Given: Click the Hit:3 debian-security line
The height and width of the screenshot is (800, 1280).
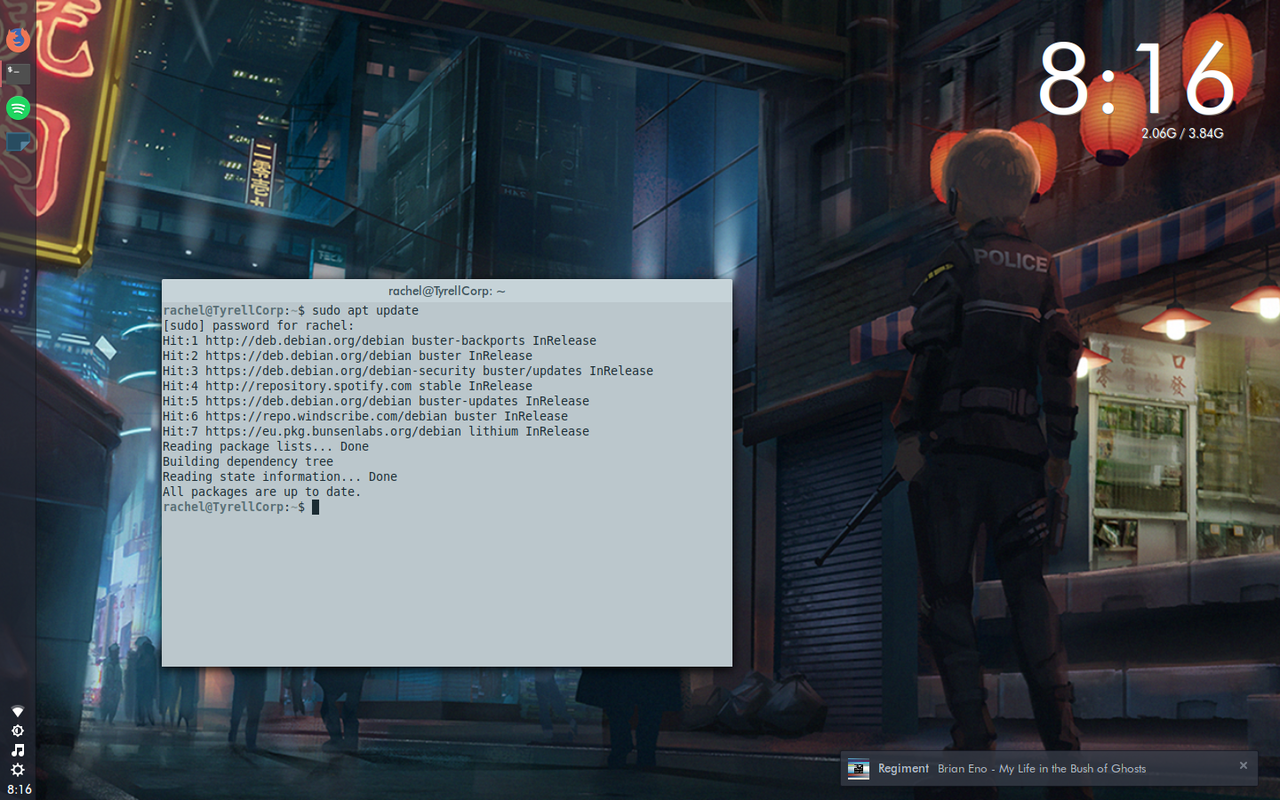Looking at the screenshot, I should tap(407, 371).
